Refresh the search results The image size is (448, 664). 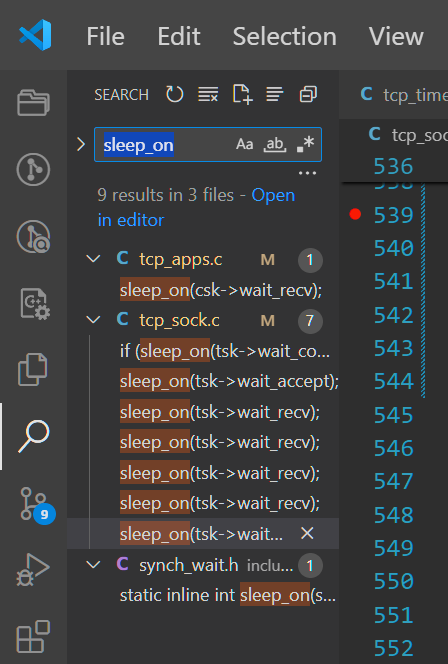174,94
